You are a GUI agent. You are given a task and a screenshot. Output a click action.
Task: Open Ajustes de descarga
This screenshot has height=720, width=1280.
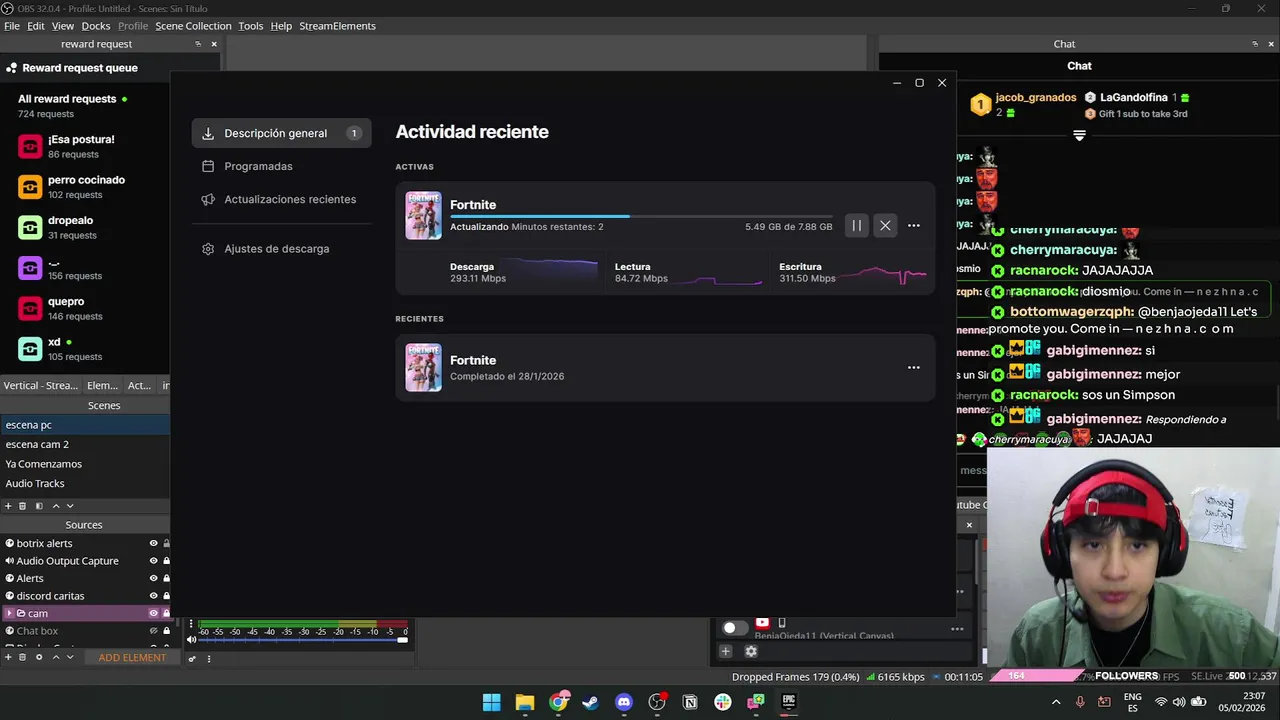pos(281,249)
